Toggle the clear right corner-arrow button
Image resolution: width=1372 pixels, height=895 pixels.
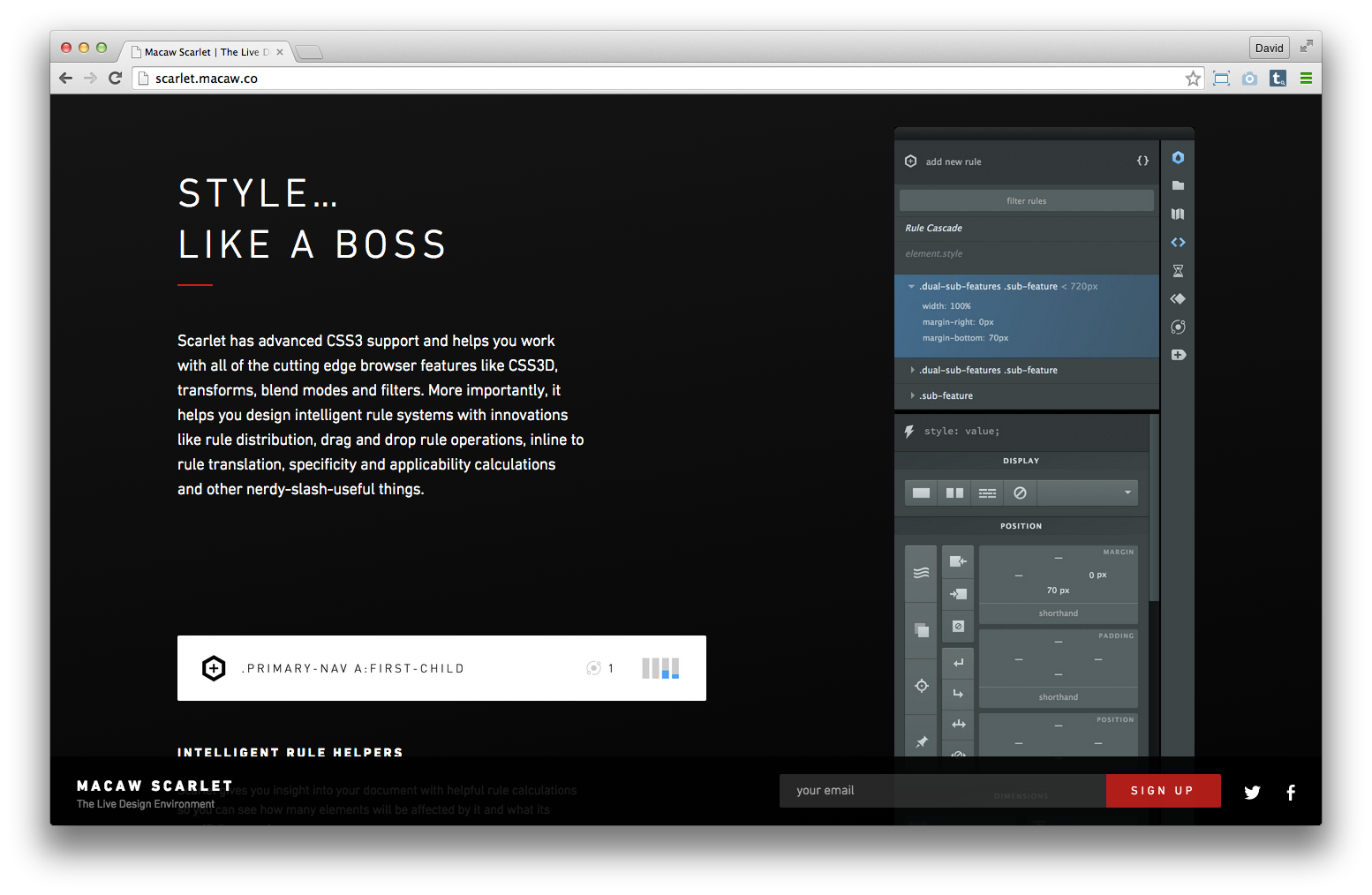(x=958, y=694)
